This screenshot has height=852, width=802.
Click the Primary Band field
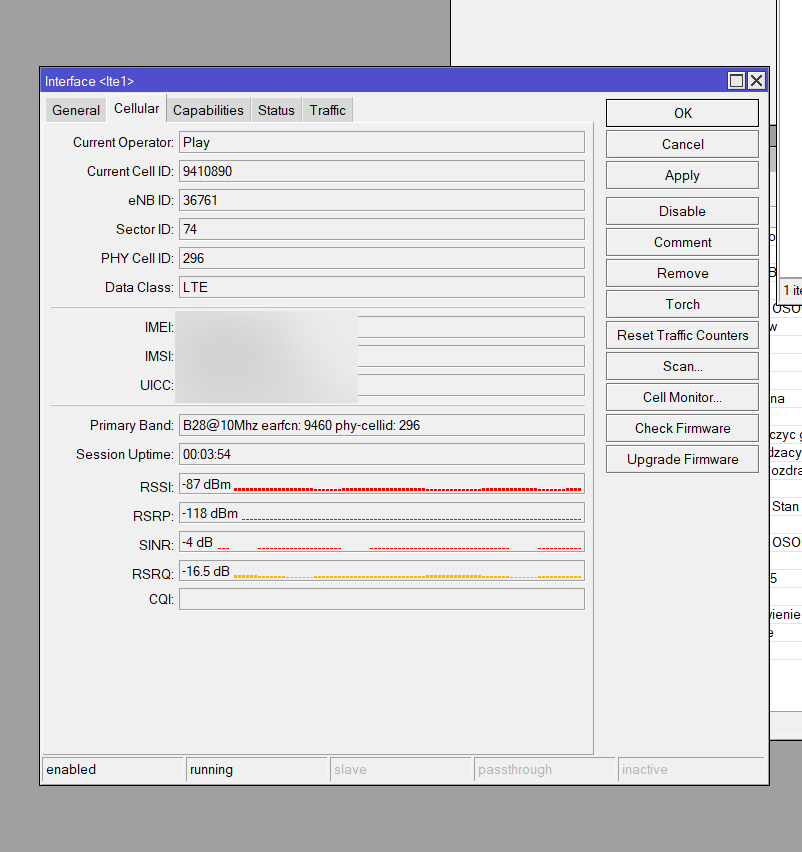(382, 425)
